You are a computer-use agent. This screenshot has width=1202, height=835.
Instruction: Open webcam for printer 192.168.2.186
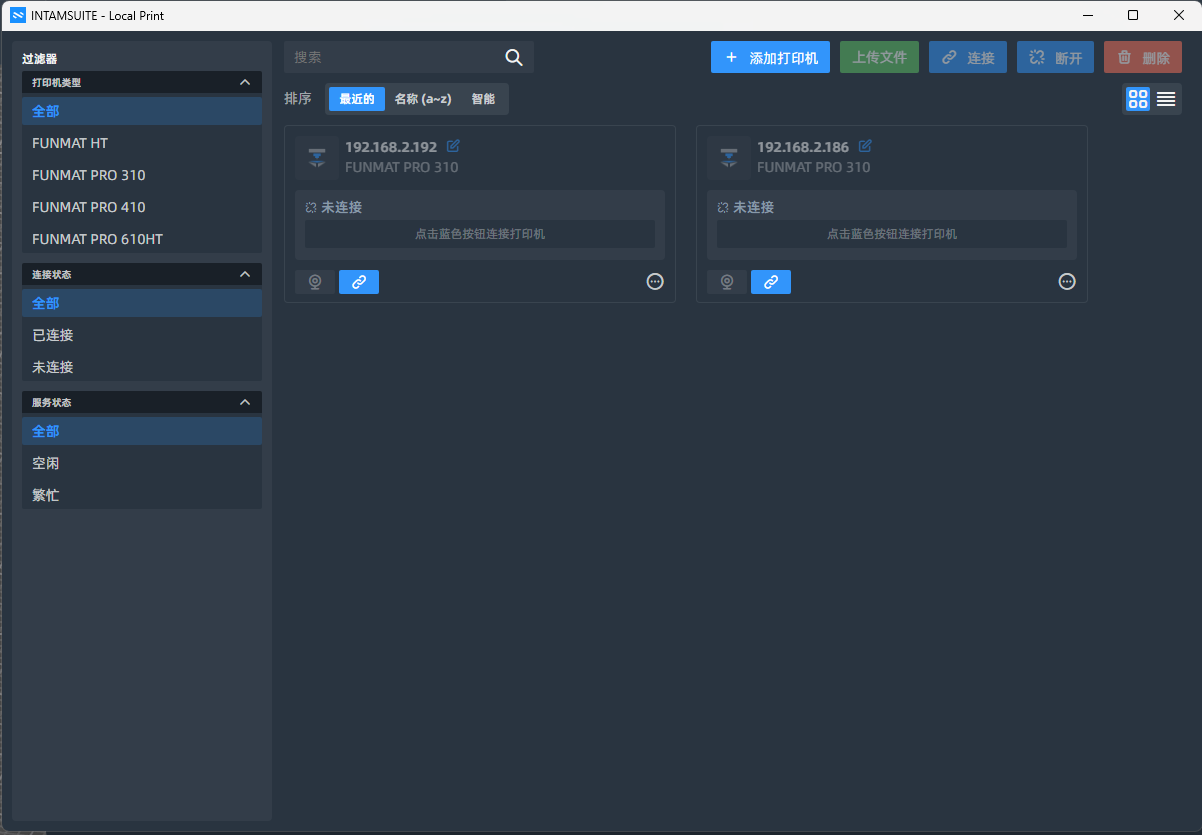(x=727, y=282)
